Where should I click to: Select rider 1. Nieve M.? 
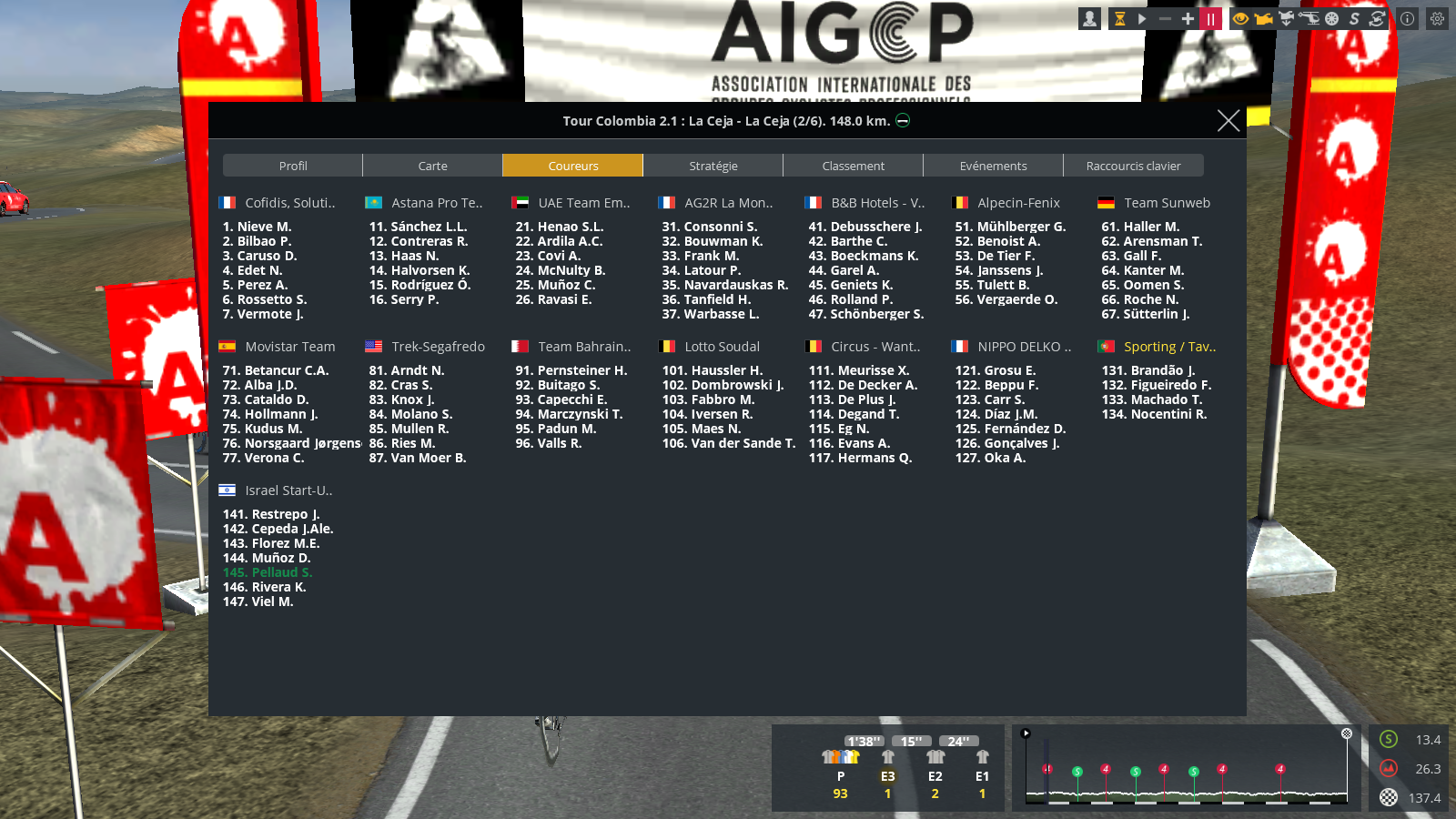pos(258,227)
